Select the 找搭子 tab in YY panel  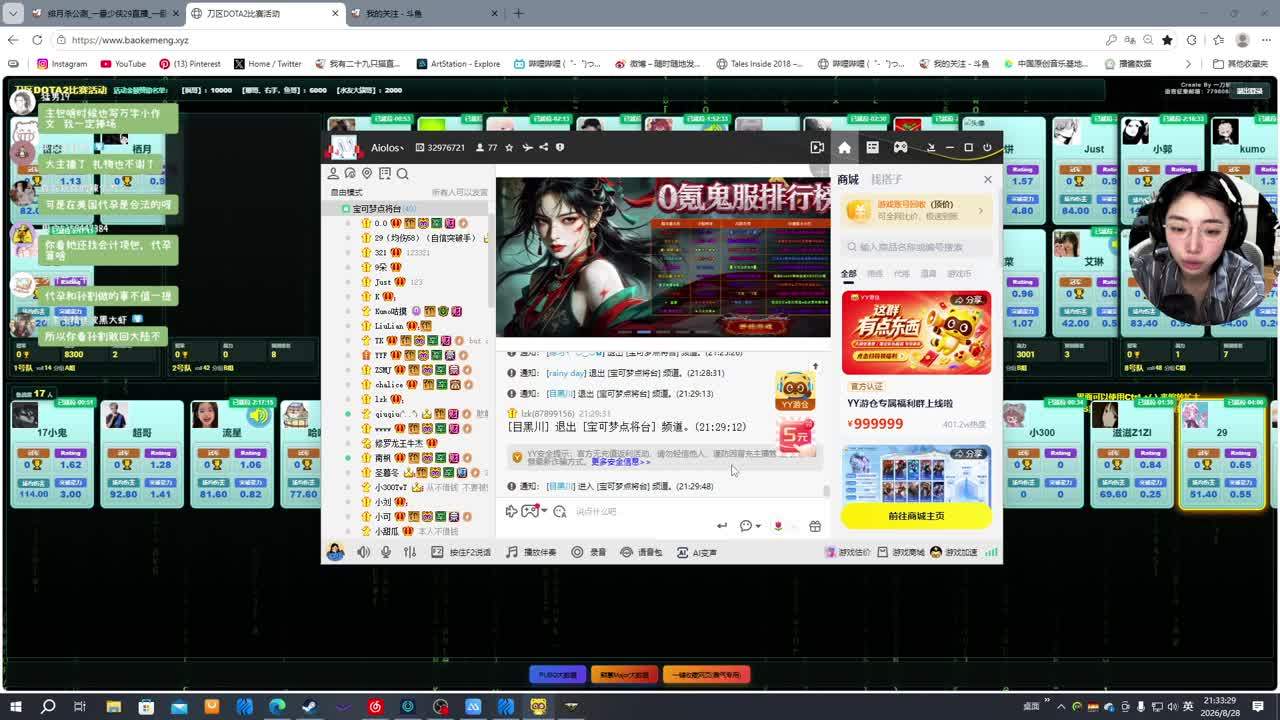tap(887, 179)
